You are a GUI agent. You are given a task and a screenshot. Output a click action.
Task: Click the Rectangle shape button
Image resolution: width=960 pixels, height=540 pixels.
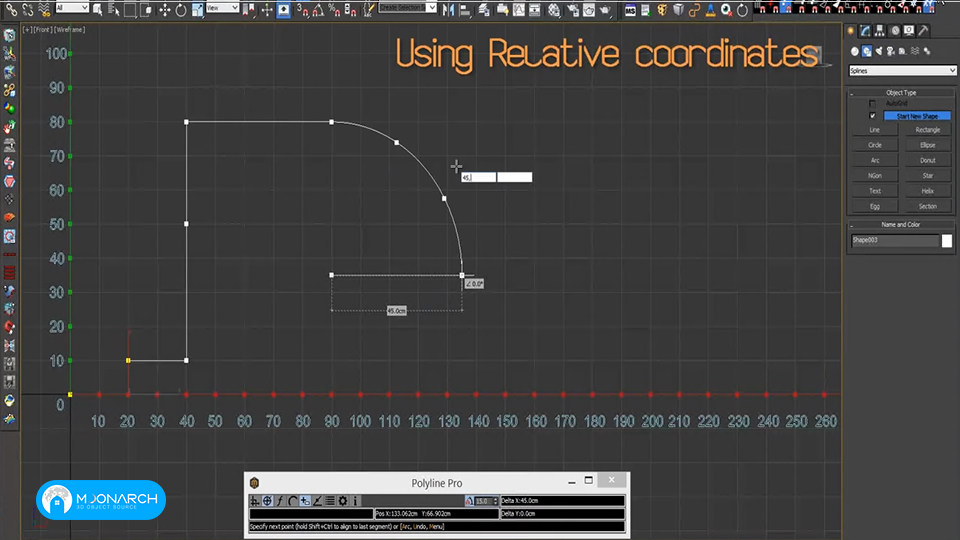tap(928, 130)
